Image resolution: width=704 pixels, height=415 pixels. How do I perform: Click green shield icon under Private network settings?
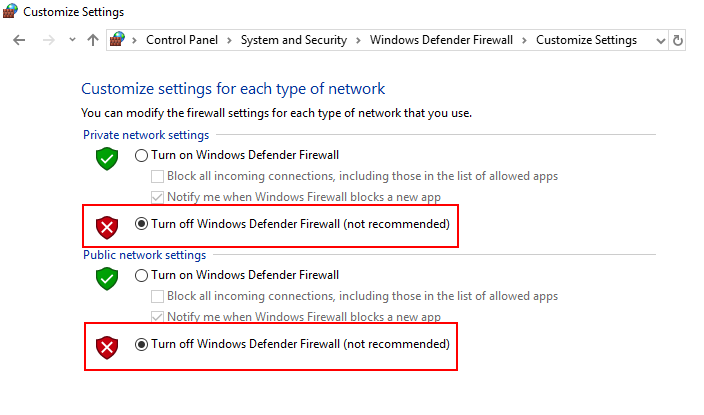107,158
